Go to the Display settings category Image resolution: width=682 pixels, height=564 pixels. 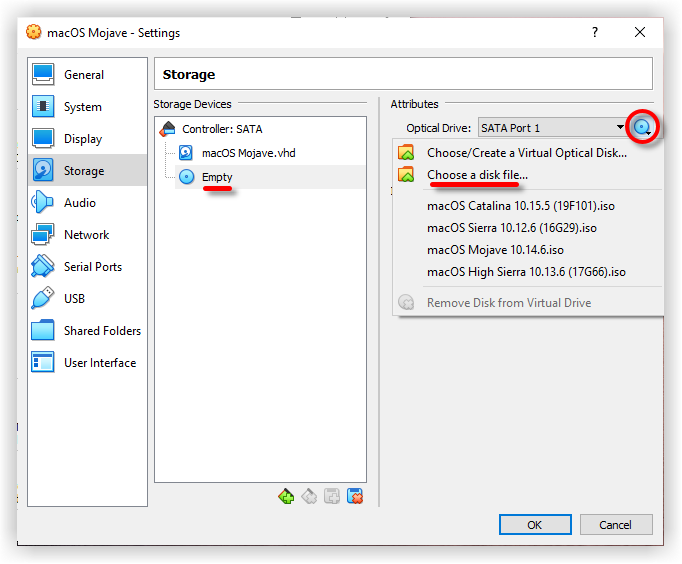tap(83, 139)
